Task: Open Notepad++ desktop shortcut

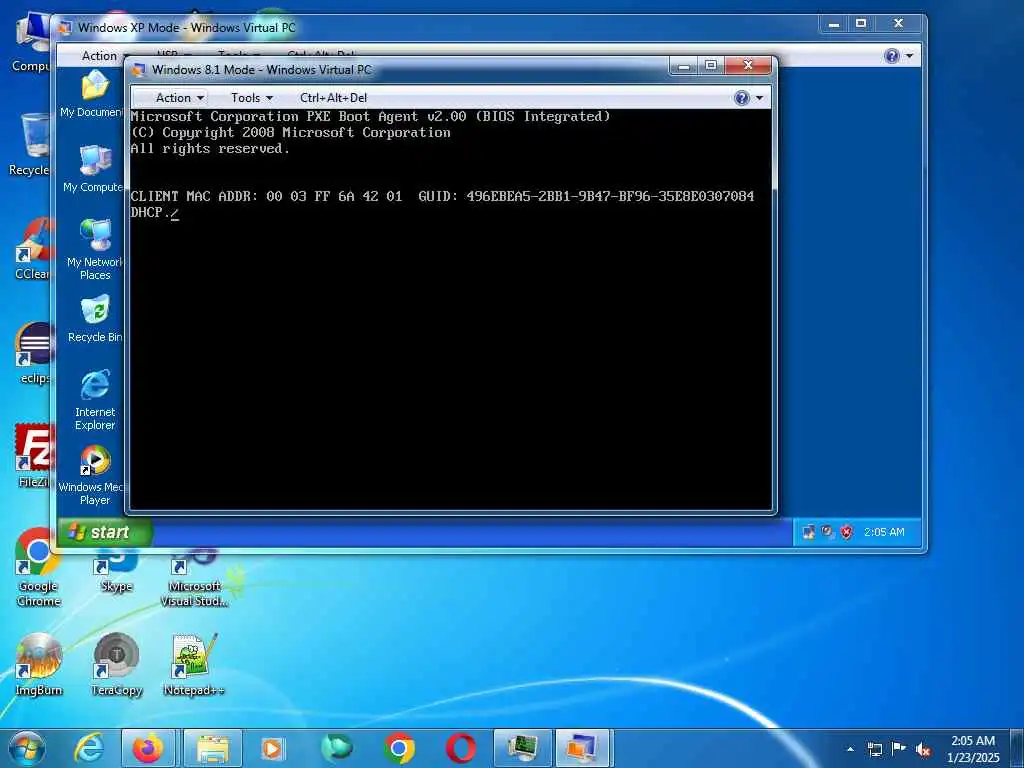Action: click(194, 664)
